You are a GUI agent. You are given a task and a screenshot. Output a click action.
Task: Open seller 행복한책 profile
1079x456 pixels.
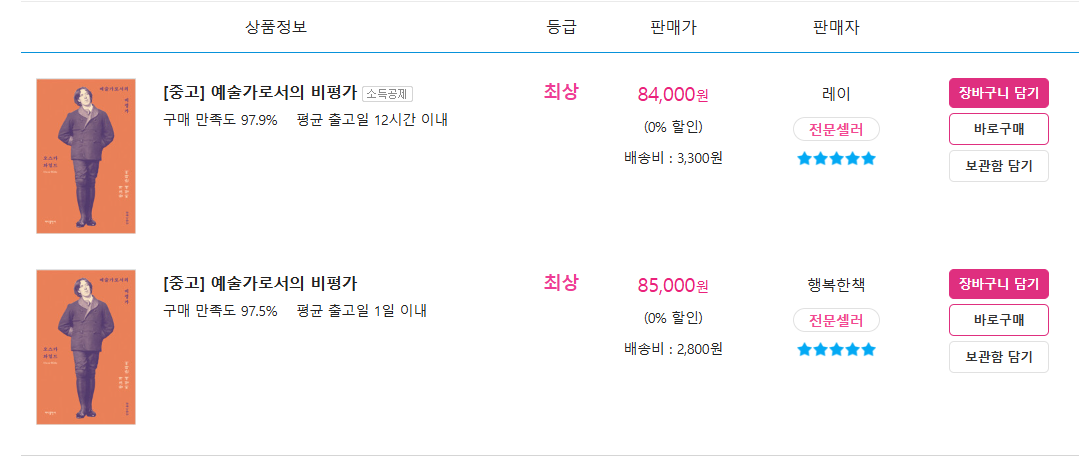(x=836, y=285)
